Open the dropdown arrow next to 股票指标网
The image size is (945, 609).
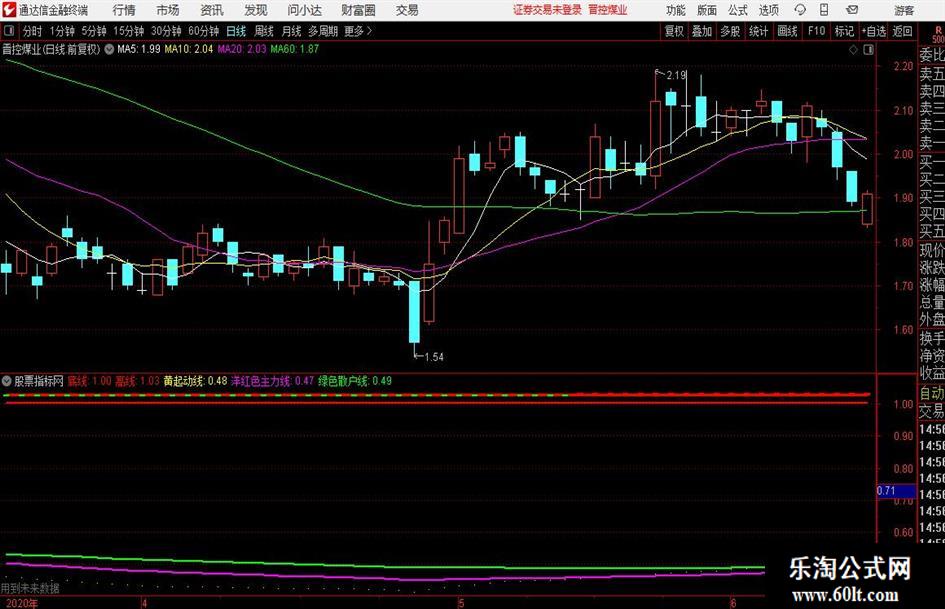[x=7, y=381]
